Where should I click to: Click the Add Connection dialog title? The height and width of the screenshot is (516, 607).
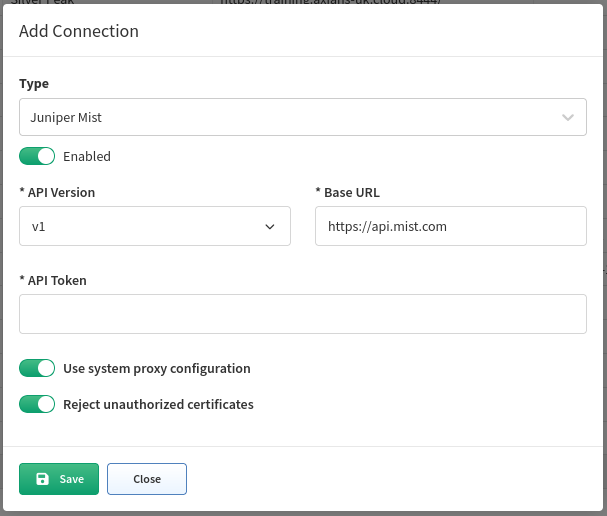pyautogui.click(x=79, y=31)
